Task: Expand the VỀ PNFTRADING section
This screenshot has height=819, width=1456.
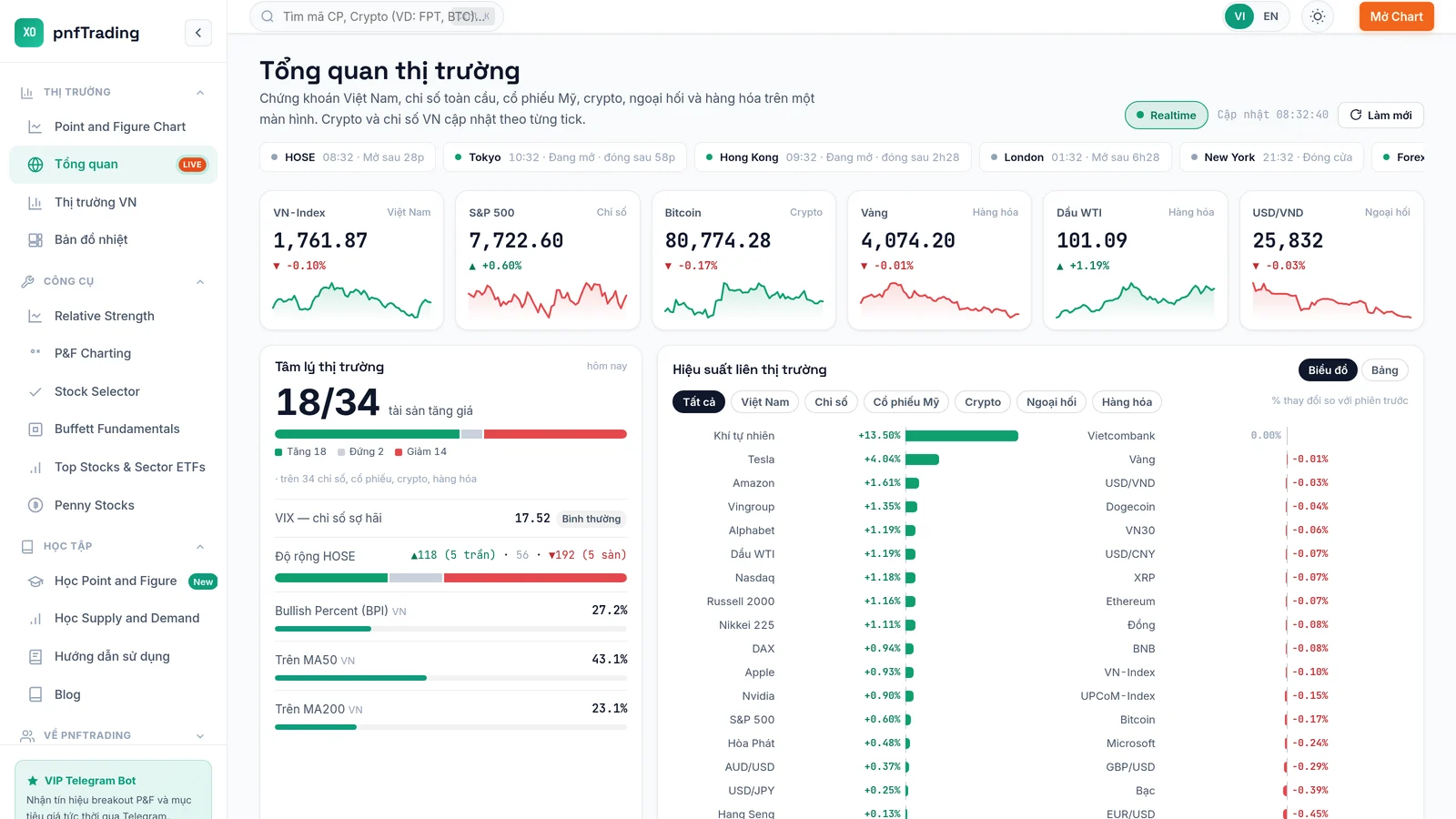Action: (200, 736)
